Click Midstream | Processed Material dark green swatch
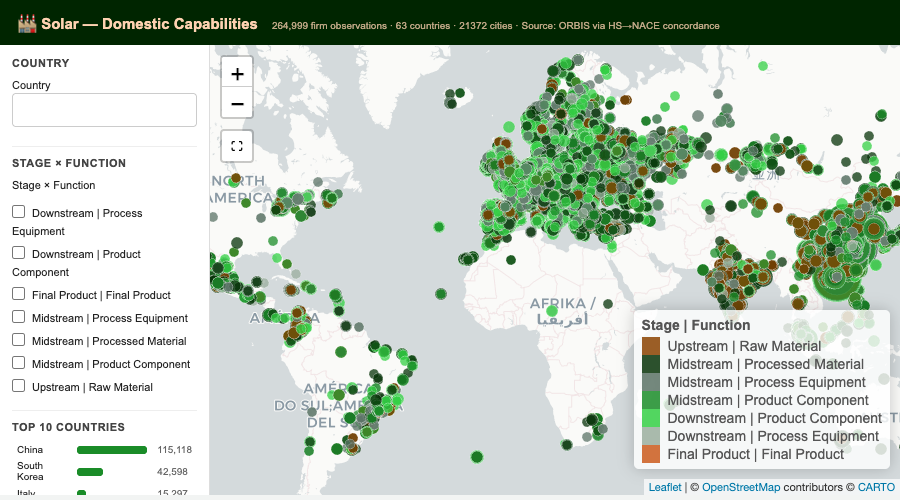This screenshot has height=500, width=900. coord(651,364)
